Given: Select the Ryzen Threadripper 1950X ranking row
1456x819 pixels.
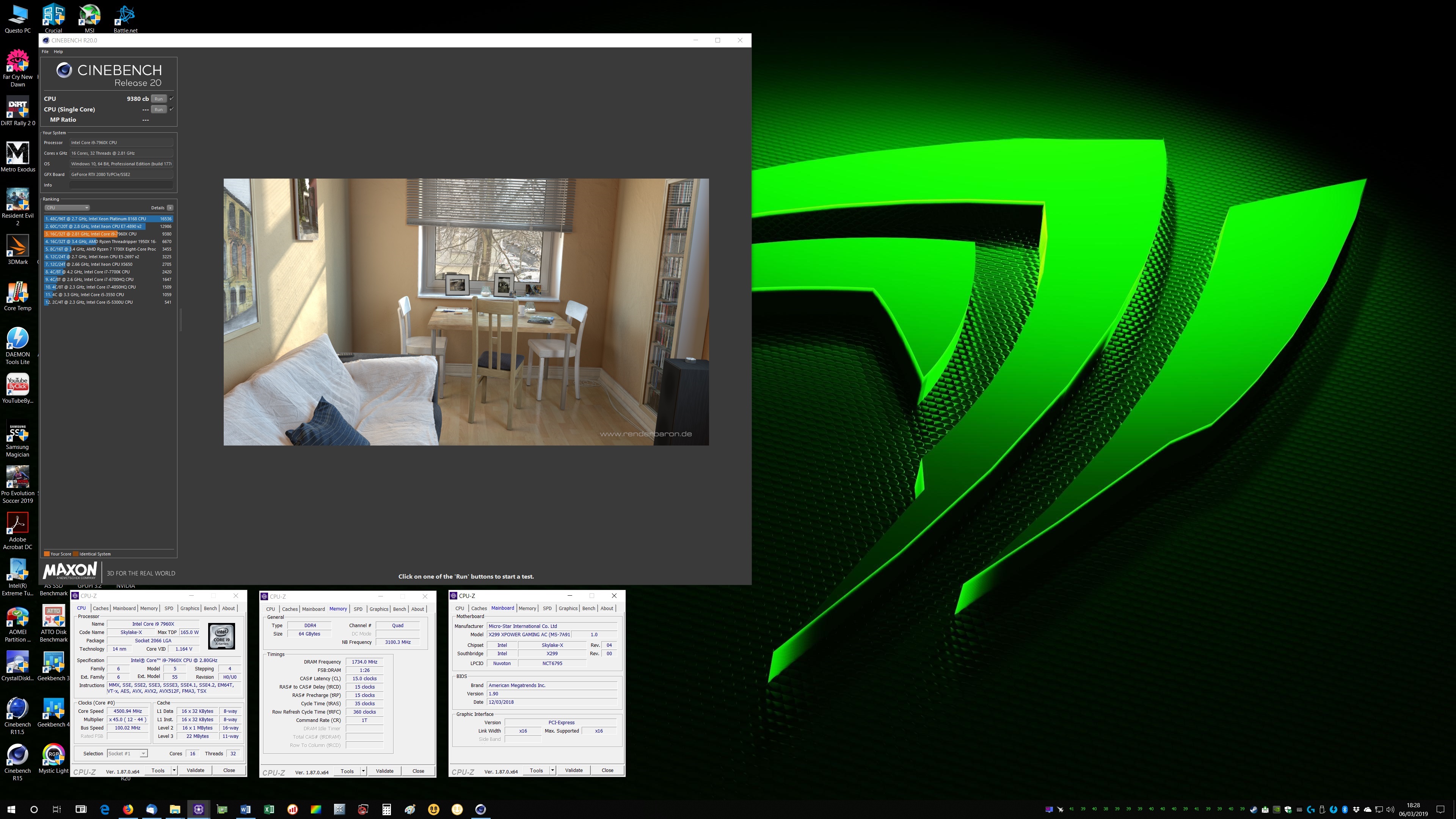Looking at the screenshot, I should pos(108,242).
